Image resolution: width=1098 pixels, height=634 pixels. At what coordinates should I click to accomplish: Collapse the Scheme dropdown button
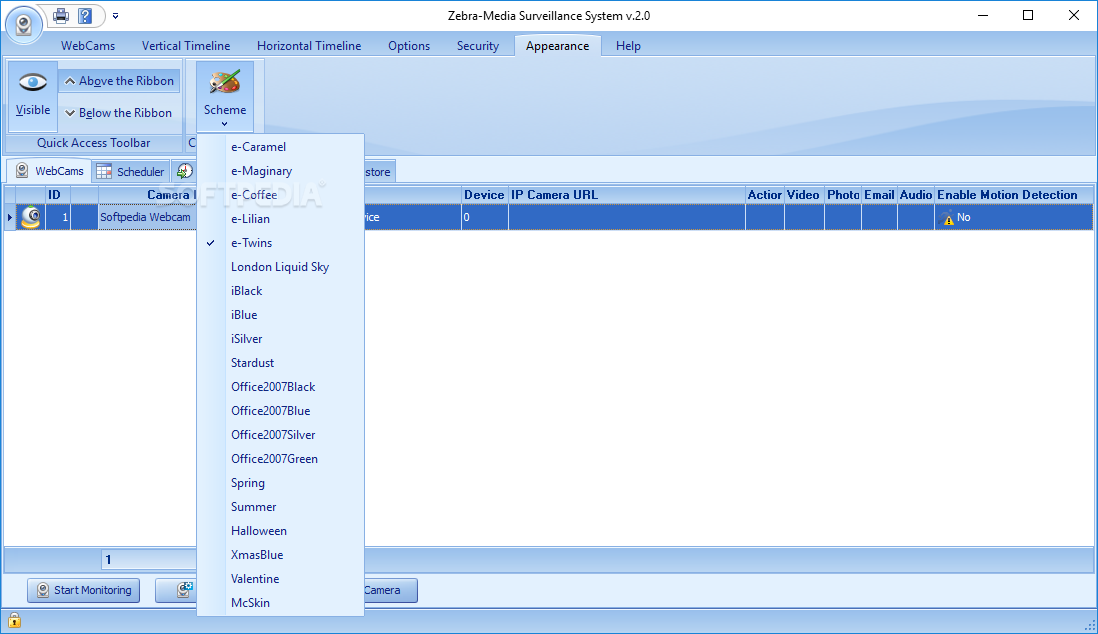(x=225, y=96)
